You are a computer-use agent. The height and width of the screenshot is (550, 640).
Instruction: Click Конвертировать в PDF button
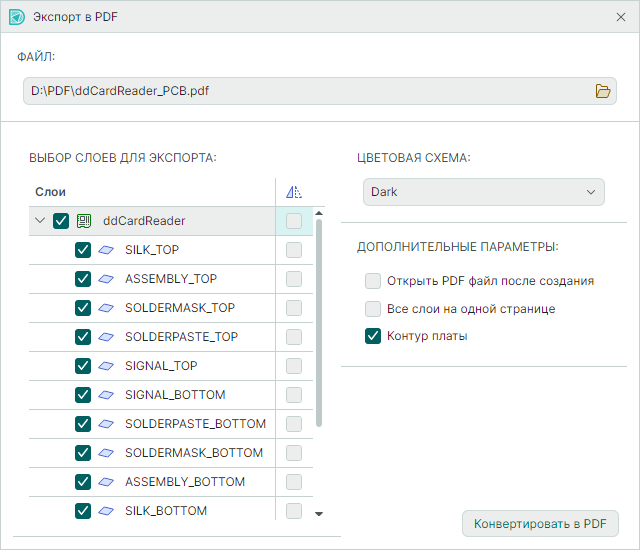pos(540,523)
